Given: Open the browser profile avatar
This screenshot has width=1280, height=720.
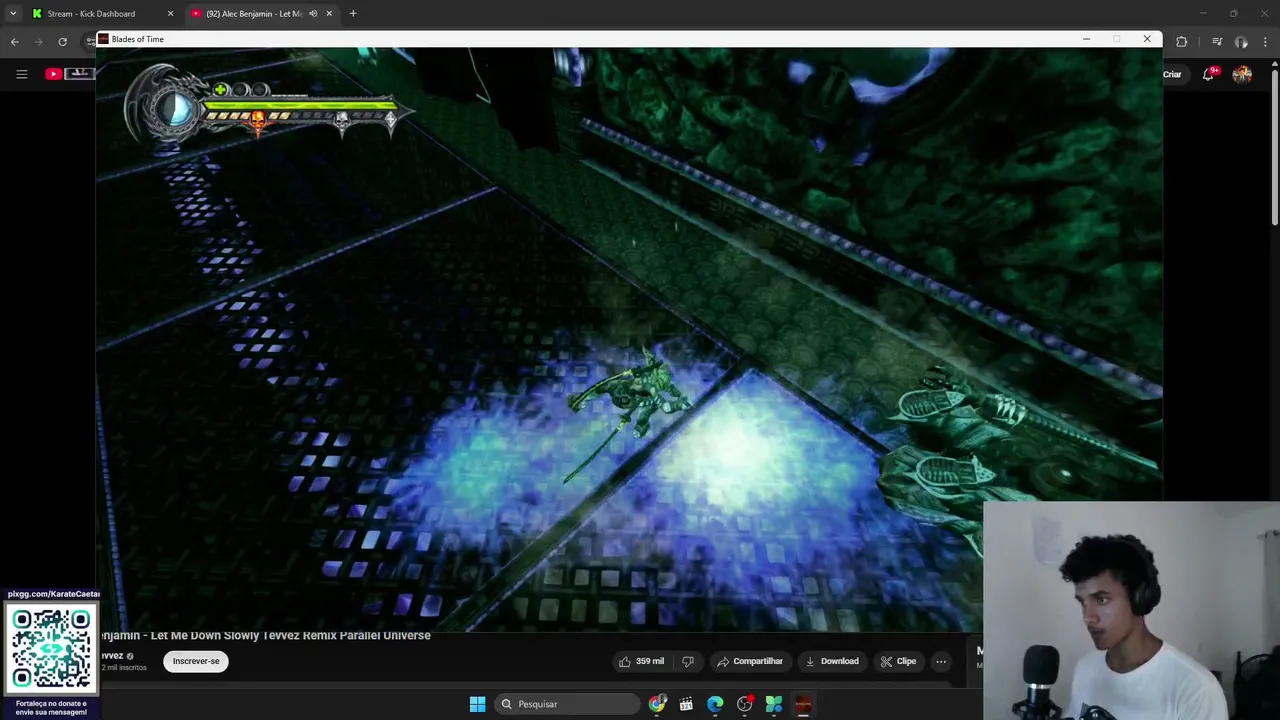Looking at the screenshot, I should point(1241,42).
